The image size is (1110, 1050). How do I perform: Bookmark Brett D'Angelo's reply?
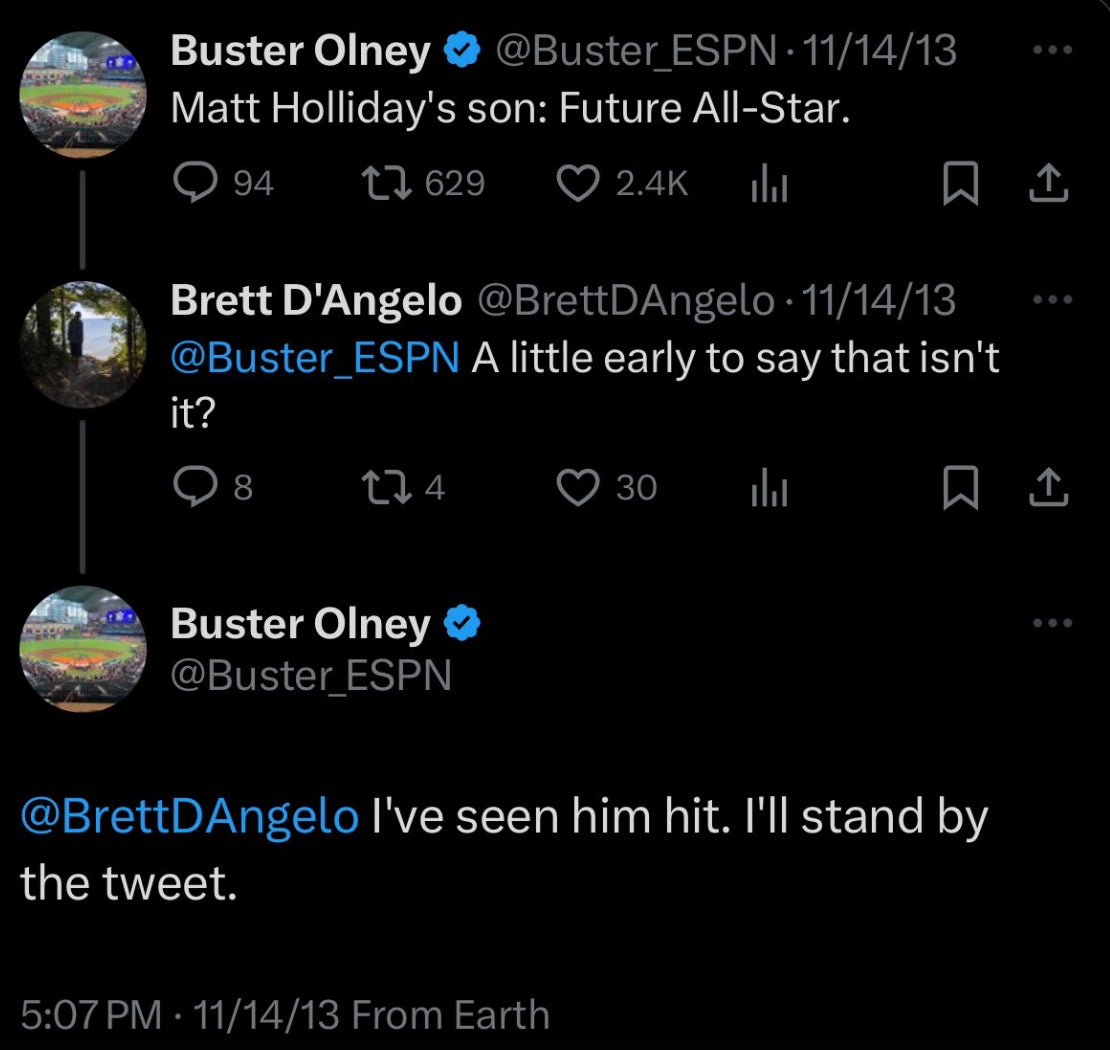point(960,488)
